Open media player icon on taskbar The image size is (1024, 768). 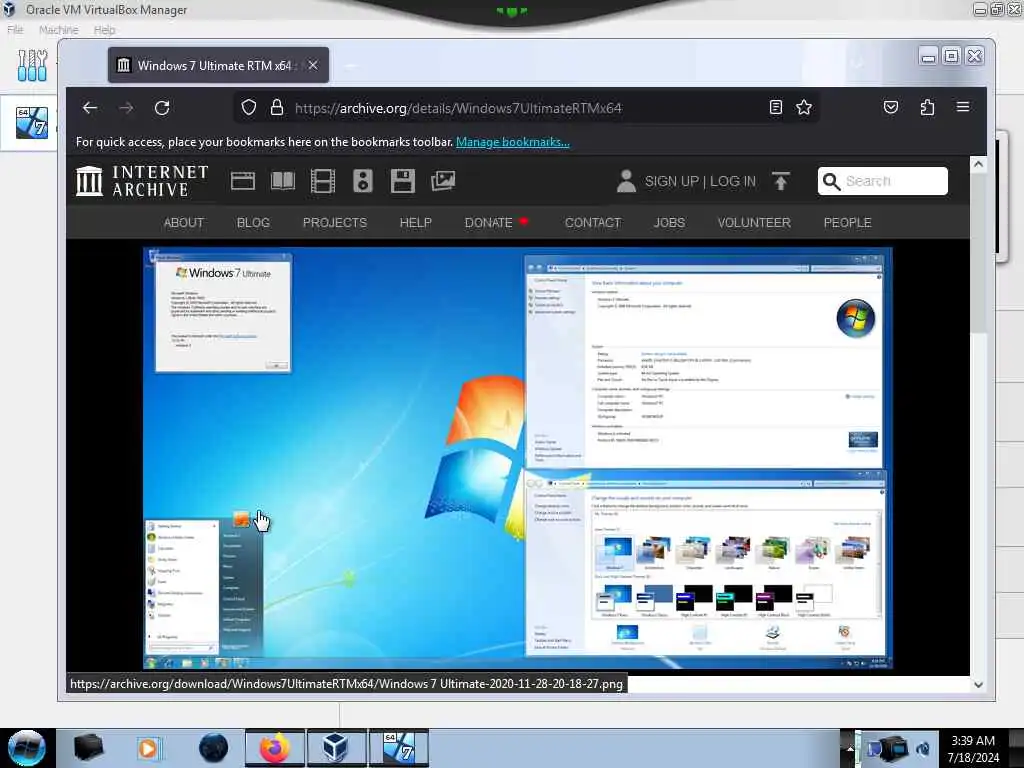click(148, 748)
